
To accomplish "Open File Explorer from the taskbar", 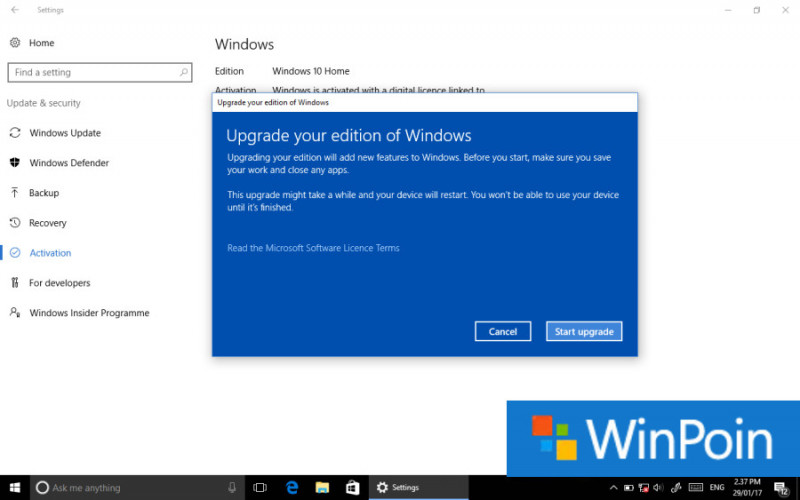I will (x=322, y=487).
